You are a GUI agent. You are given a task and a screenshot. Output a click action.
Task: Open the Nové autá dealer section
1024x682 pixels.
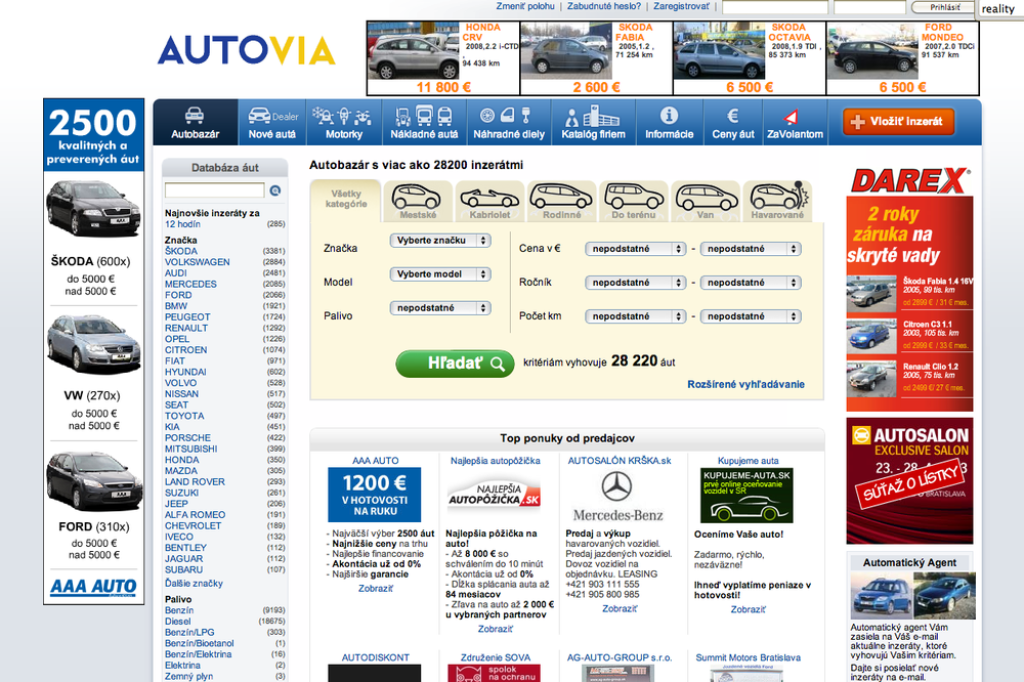(x=272, y=122)
